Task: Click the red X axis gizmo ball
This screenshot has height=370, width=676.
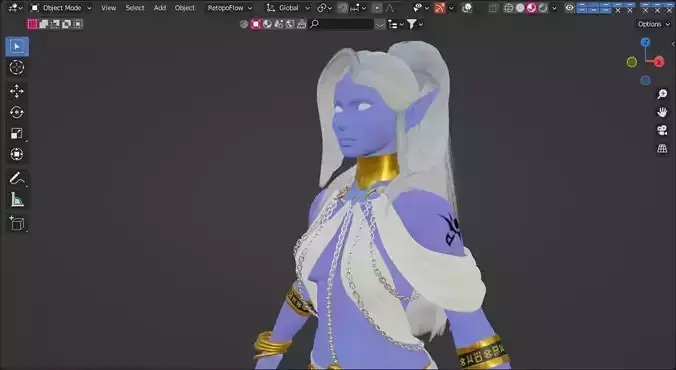Action: click(659, 63)
